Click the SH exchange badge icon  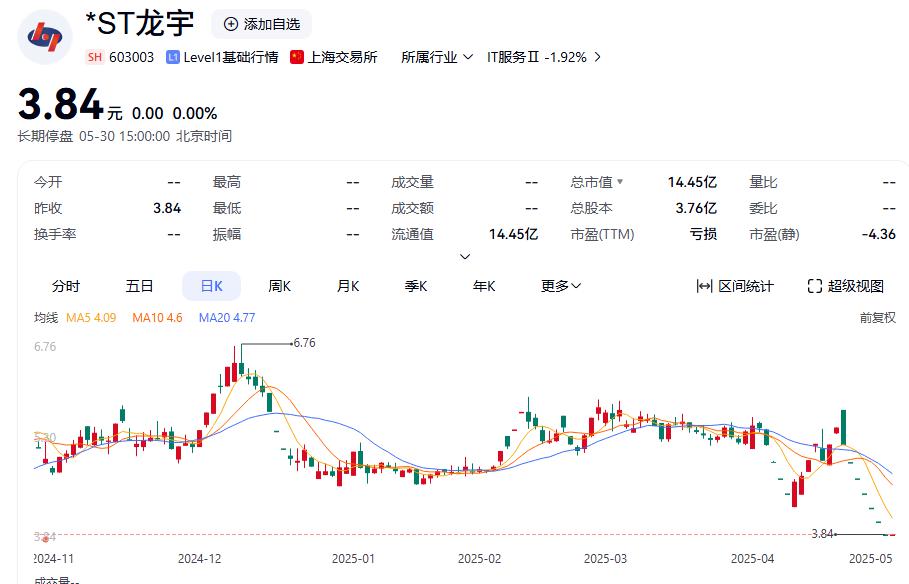click(x=95, y=57)
